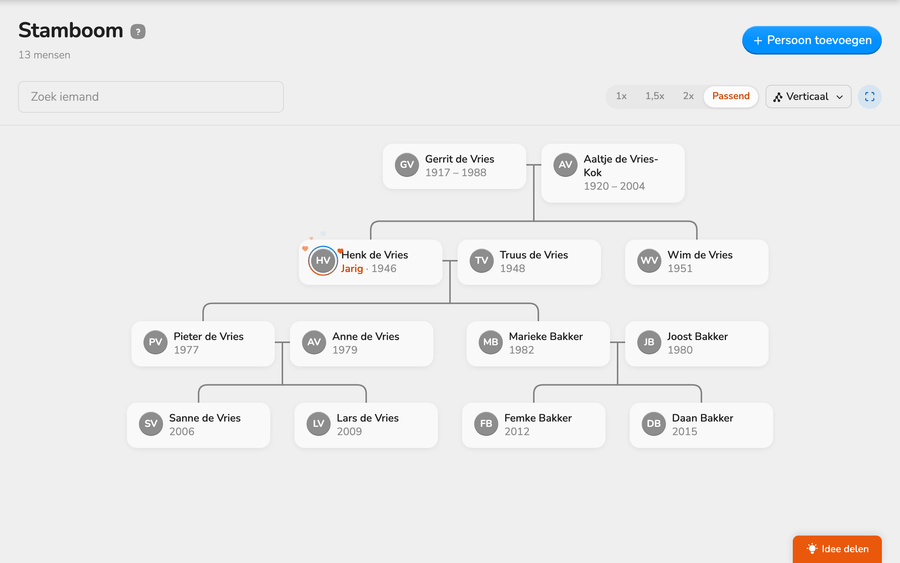Click the Idee delen feedback button
The width and height of the screenshot is (900, 563).
coord(837,549)
